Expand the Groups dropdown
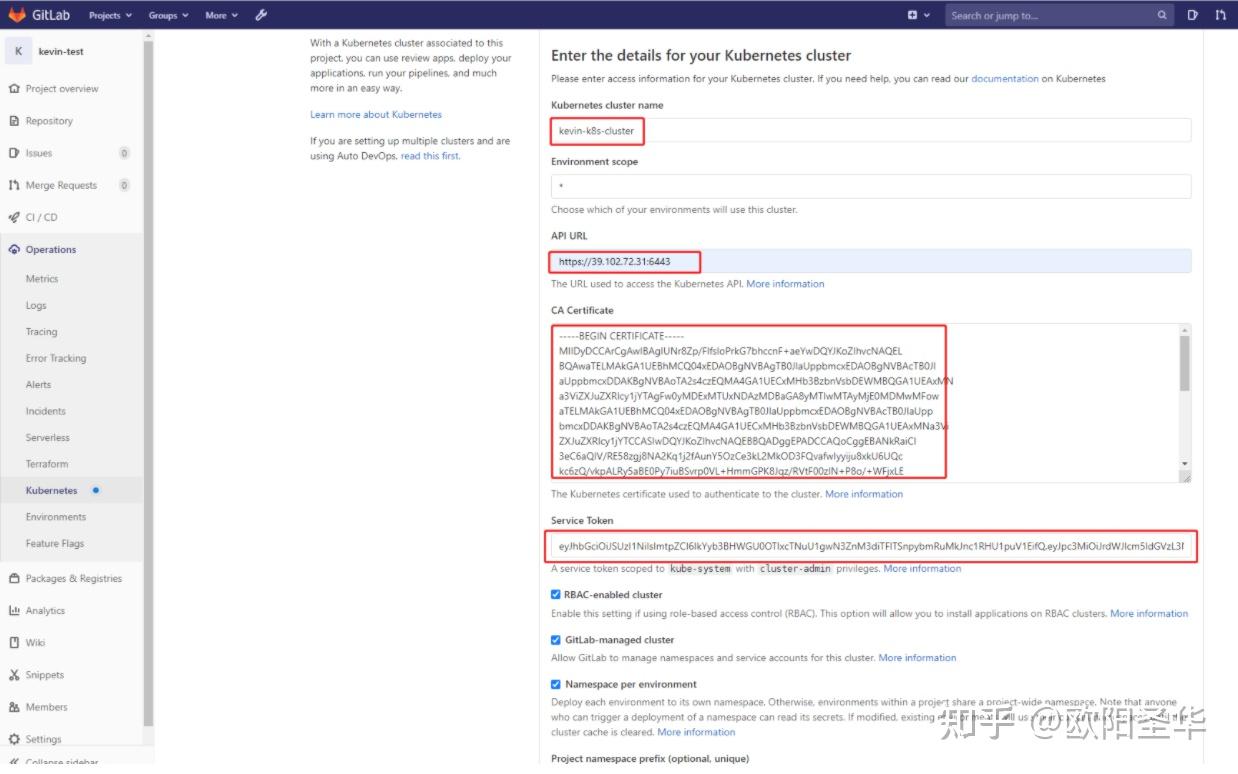The image size is (1238, 774). 167,15
